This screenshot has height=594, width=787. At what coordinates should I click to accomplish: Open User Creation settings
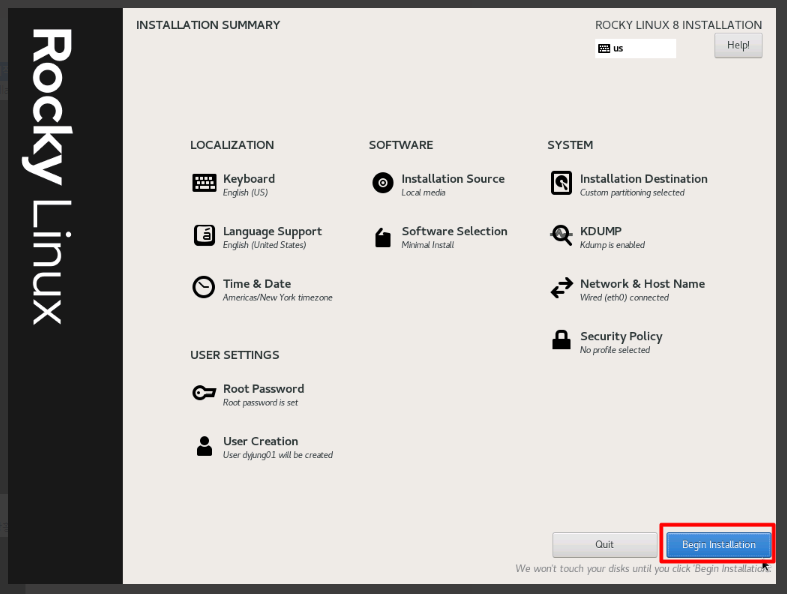[260, 441]
